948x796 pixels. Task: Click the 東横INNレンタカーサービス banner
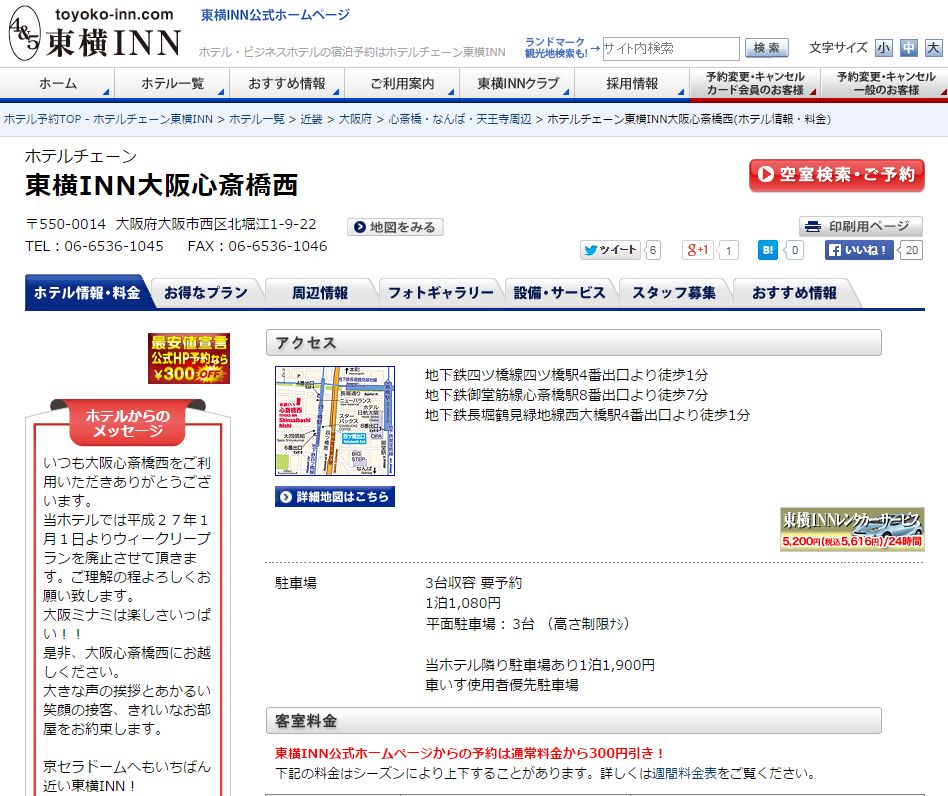coord(852,529)
